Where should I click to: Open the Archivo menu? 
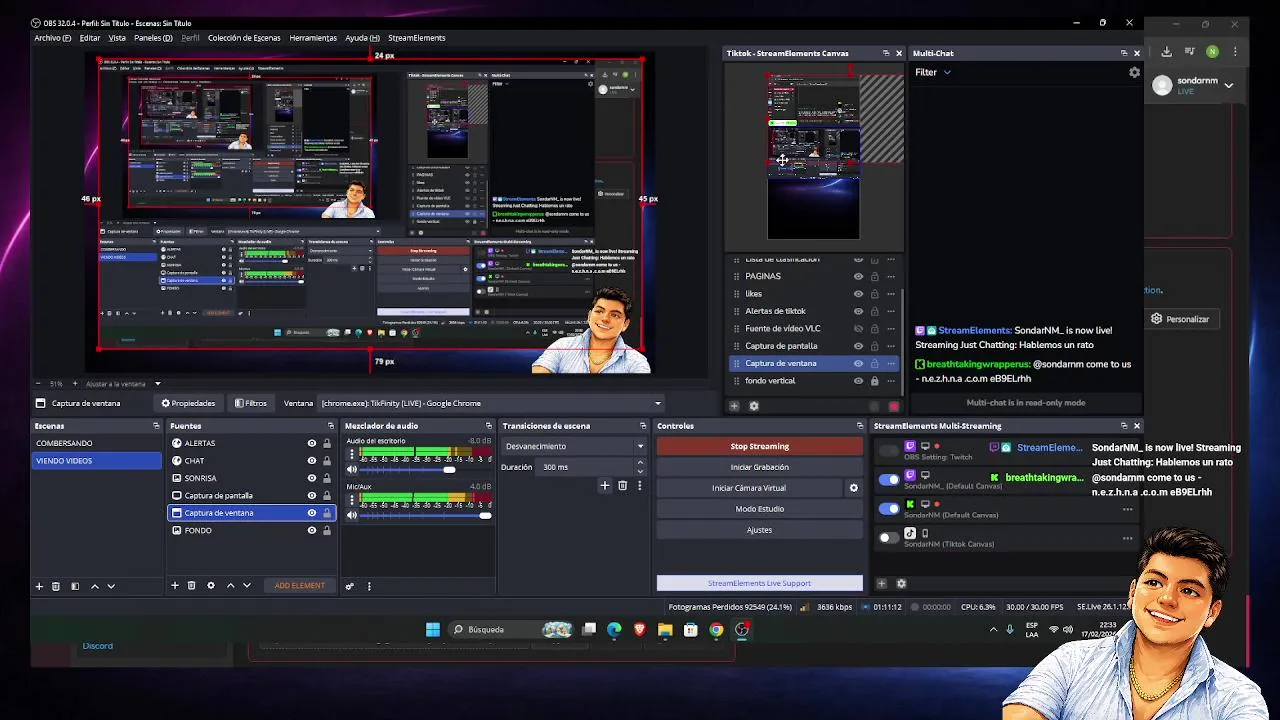tap(52, 38)
